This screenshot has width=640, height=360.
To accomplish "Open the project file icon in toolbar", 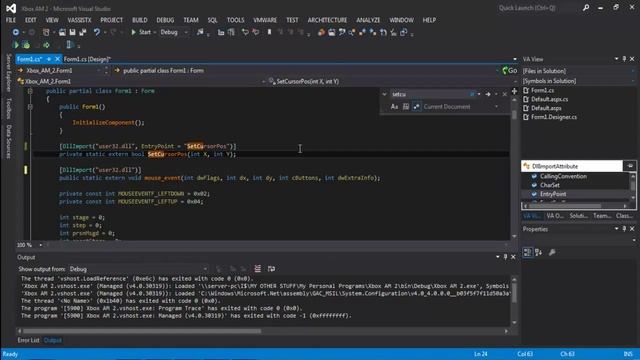I will coord(62,32).
